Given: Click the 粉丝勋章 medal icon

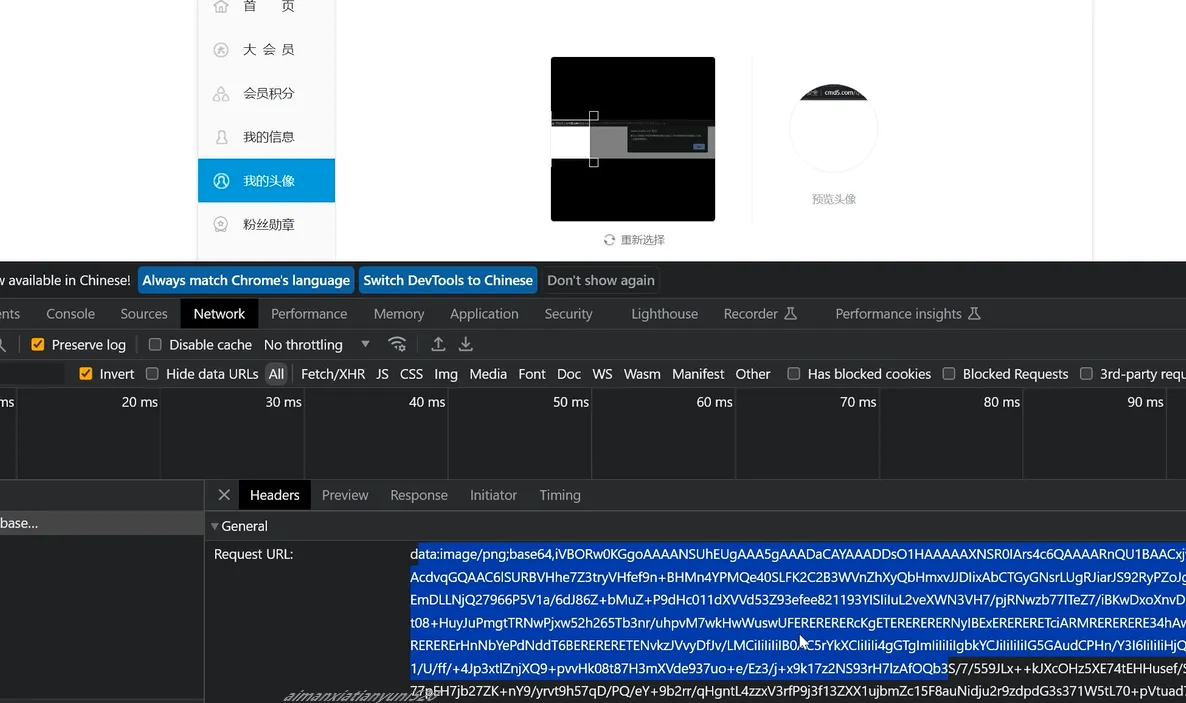Looking at the screenshot, I should pyautogui.click(x=221, y=225).
